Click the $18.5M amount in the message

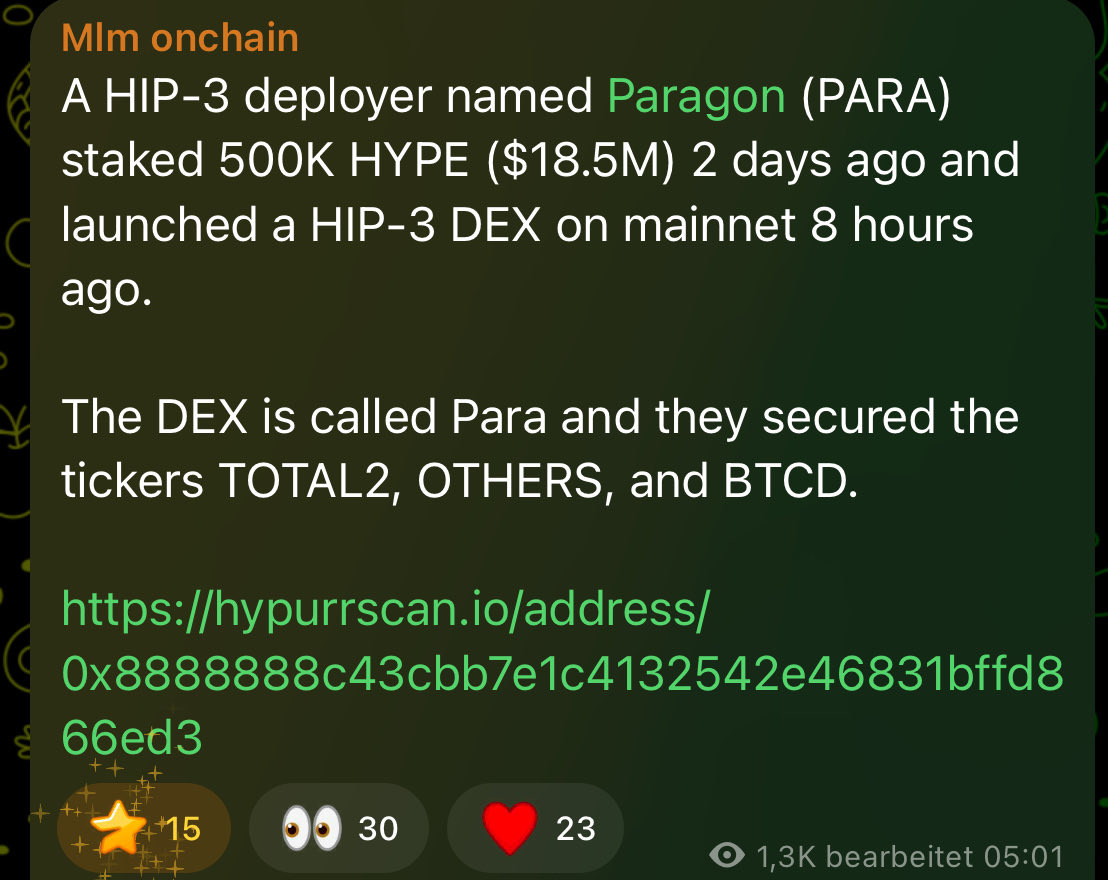580,160
